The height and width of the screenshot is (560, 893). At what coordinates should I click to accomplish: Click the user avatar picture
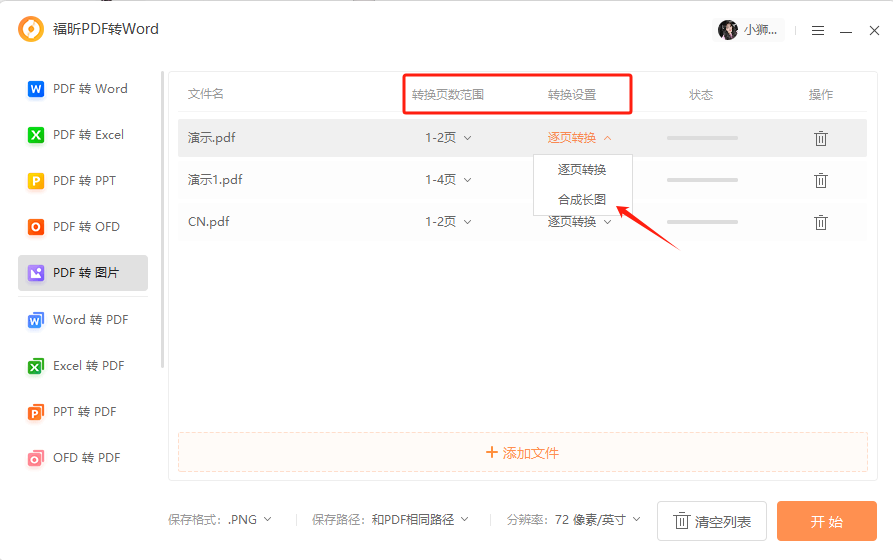pyautogui.click(x=728, y=30)
